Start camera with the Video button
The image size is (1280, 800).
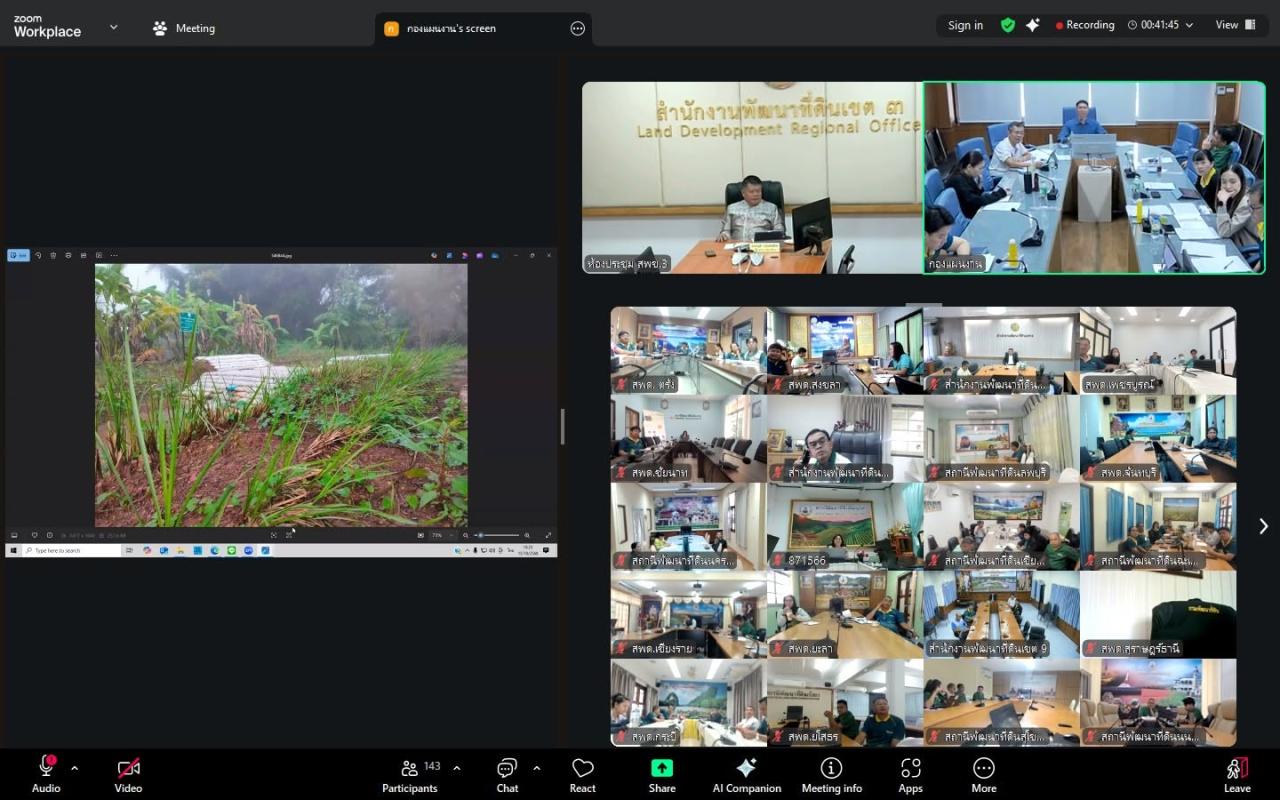[128, 774]
